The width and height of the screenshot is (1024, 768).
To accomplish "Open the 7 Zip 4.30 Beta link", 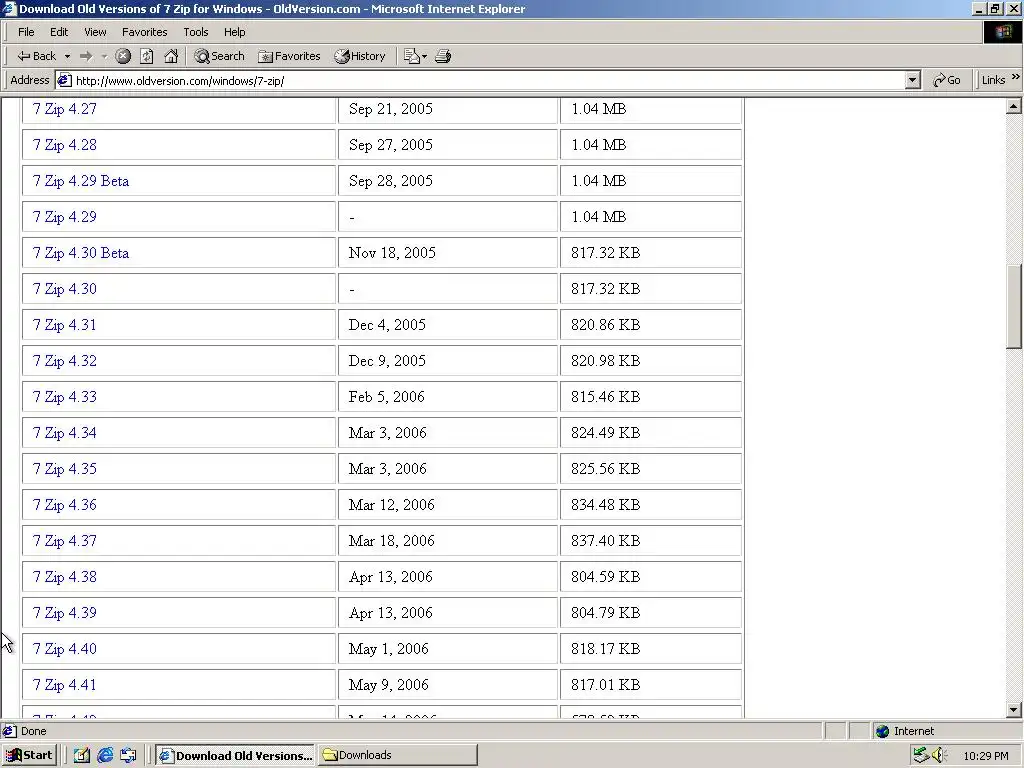I will click(81, 253).
